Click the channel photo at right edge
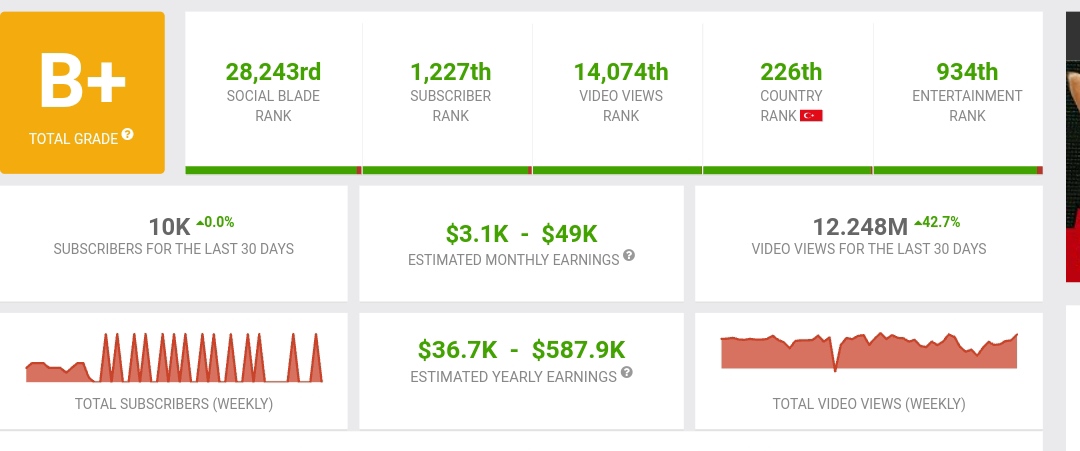 pyautogui.click(x=1072, y=147)
